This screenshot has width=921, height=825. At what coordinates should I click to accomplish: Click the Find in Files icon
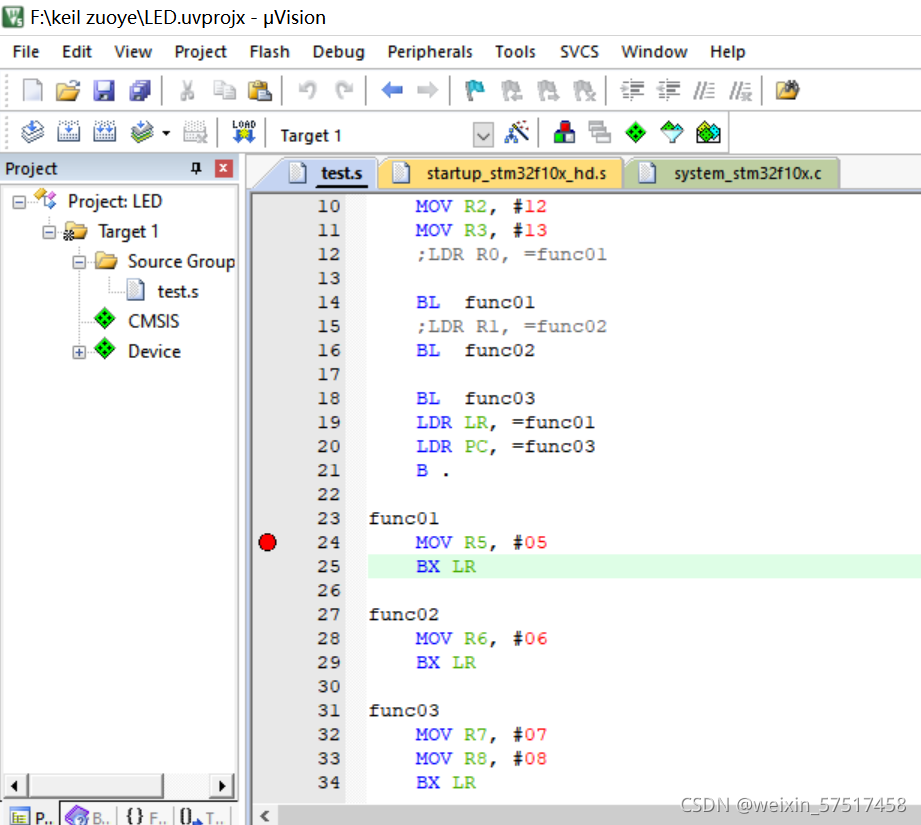coord(788,90)
